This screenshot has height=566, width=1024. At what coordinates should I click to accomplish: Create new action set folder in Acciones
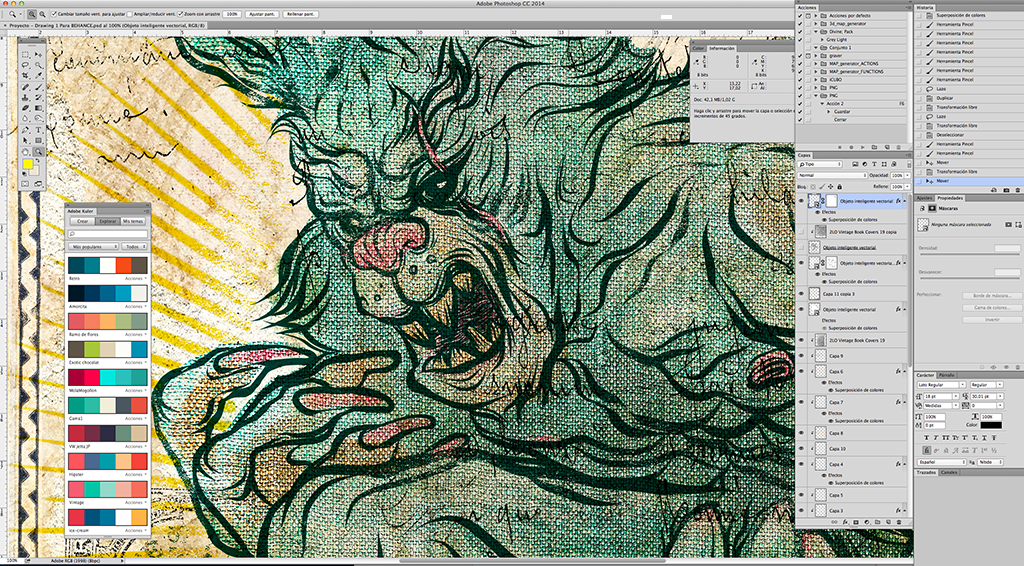(874, 148)
